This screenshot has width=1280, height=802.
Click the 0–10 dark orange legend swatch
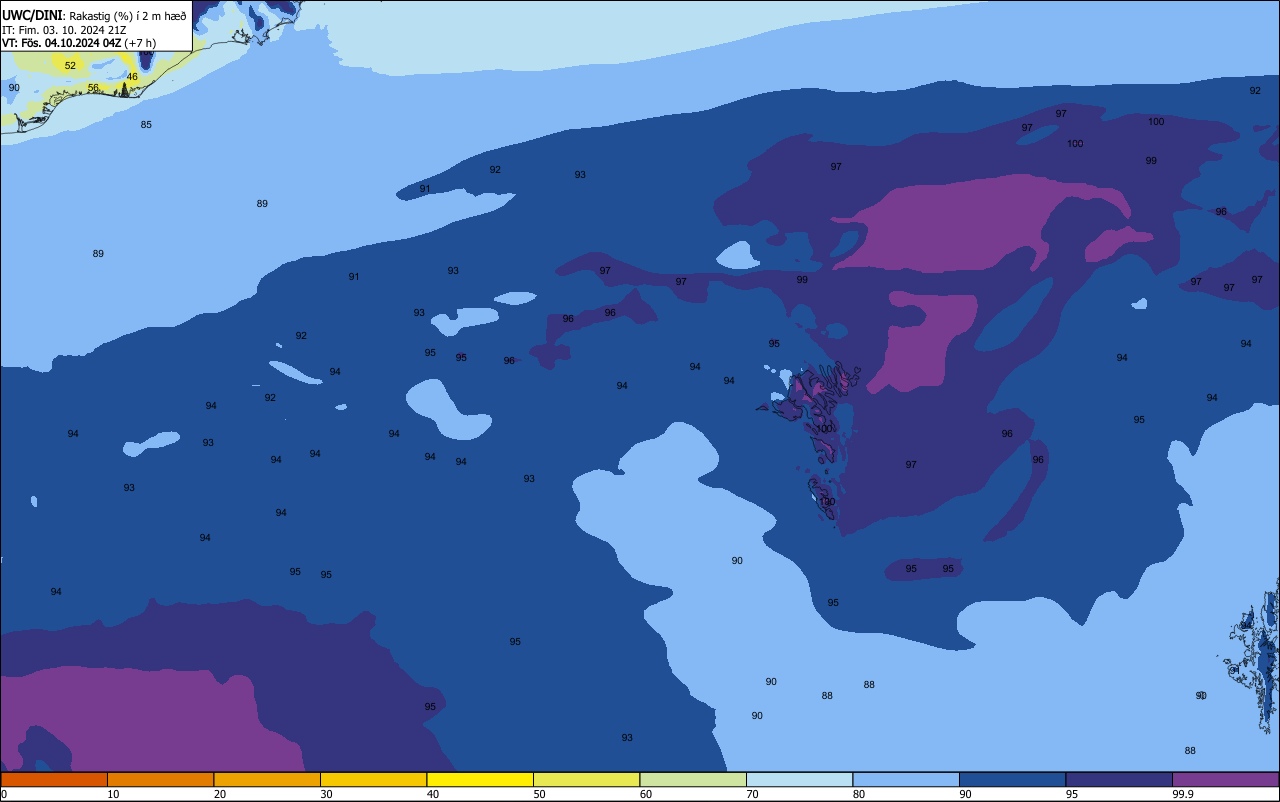tap(54, 779)
